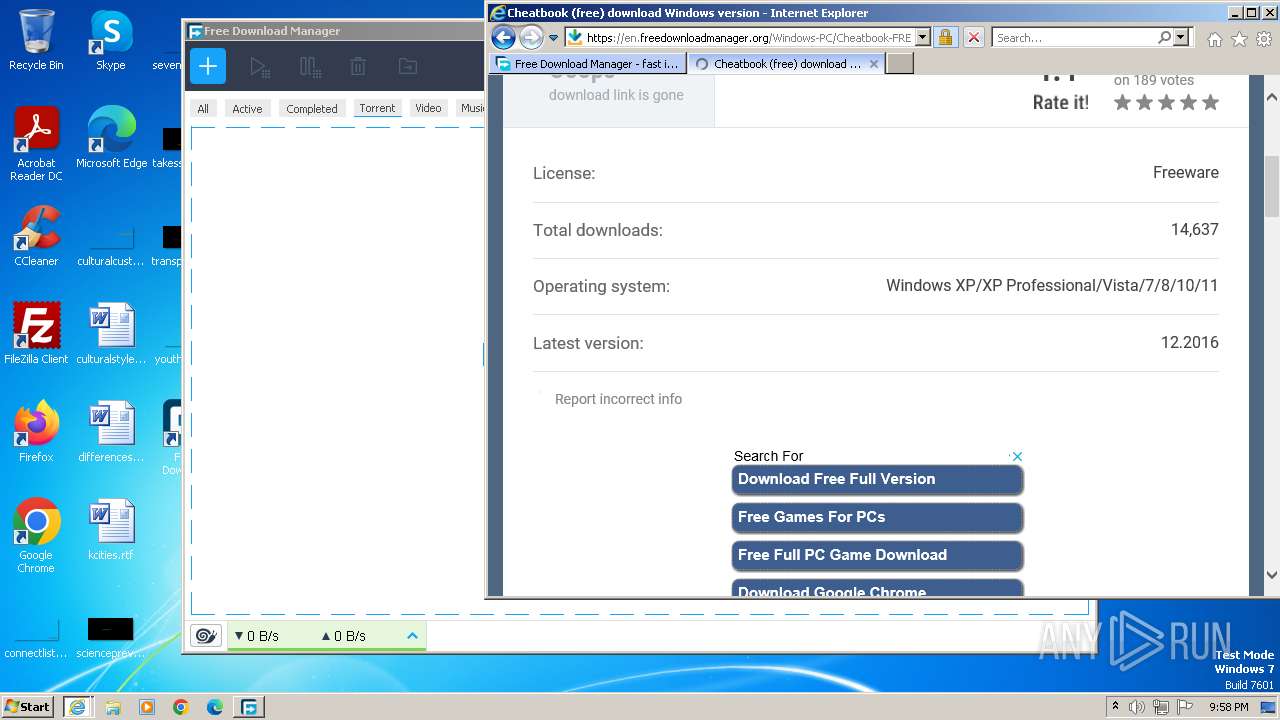This screenshot has height=720, width=1280.
Task: Open the address bar autocomplete dropdown
Action: tap(922, 38)
